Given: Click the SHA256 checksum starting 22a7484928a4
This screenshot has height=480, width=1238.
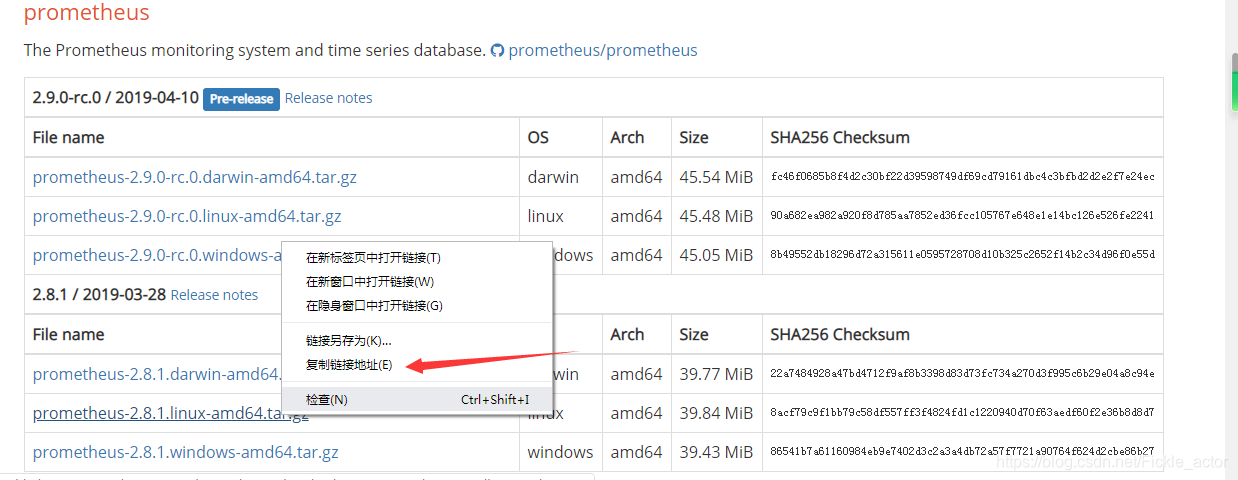Looking at the screenshot, I should pyautogui.click(x=962, y=374).
